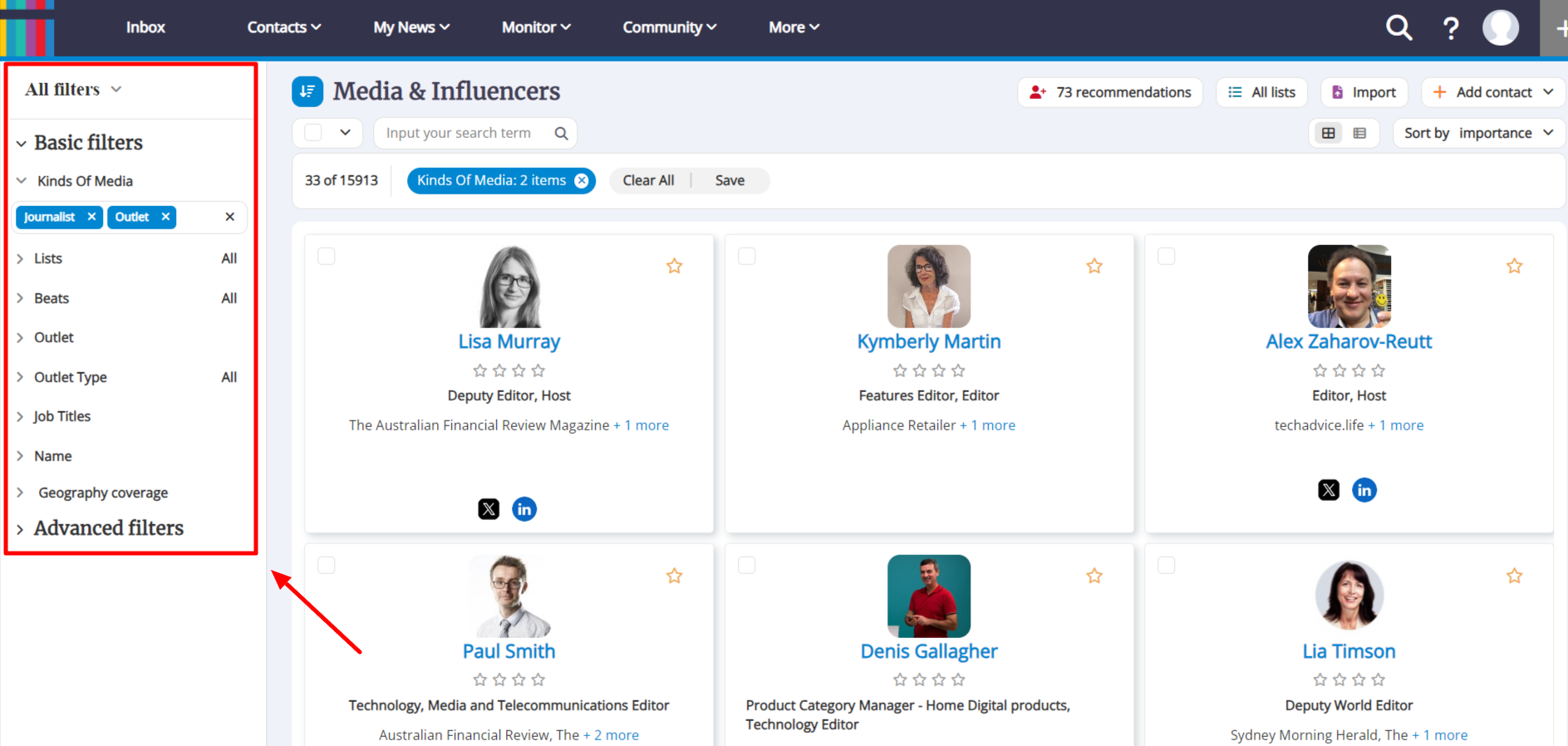Viewport: 1568px width, 746px height.
Task: Open the Sort by importance dropdown
Action: (x=1477, y=133)
